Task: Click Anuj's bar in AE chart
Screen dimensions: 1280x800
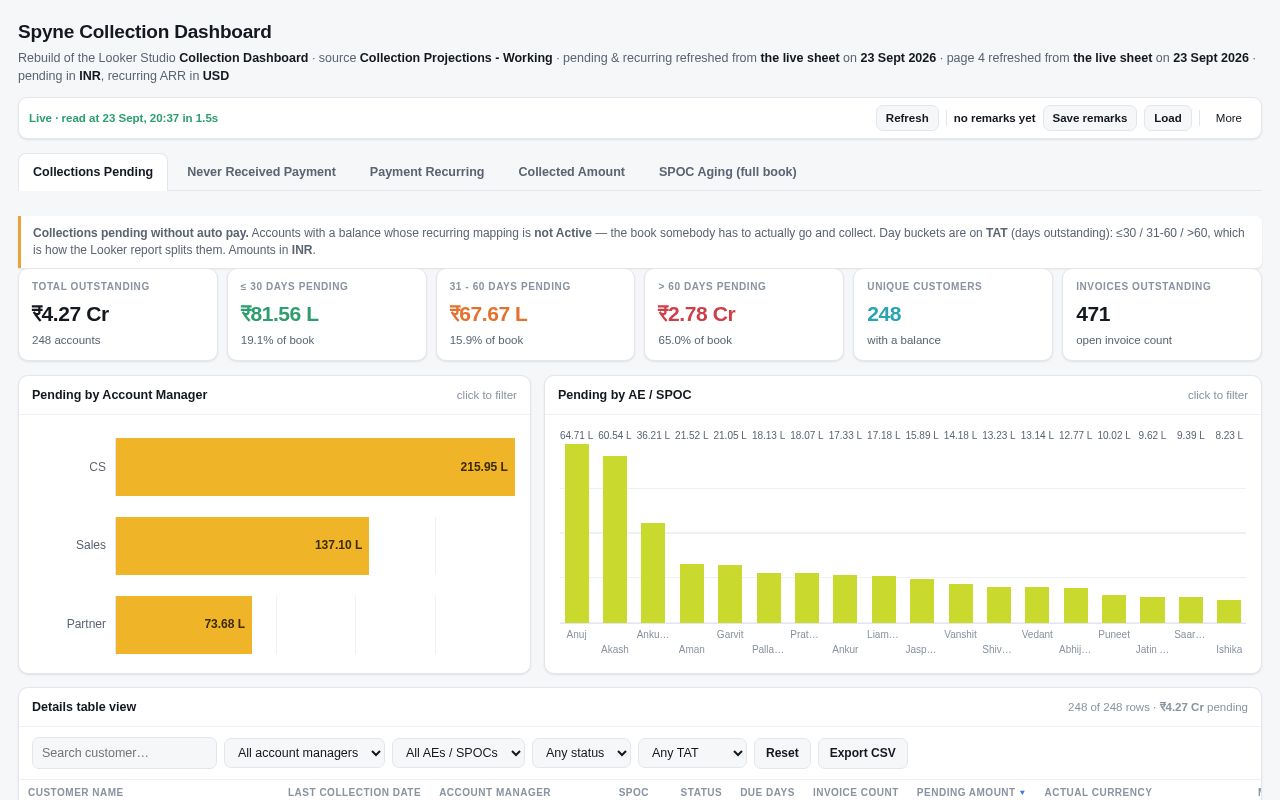Action: pyautogui.click(x=577, y=534)
